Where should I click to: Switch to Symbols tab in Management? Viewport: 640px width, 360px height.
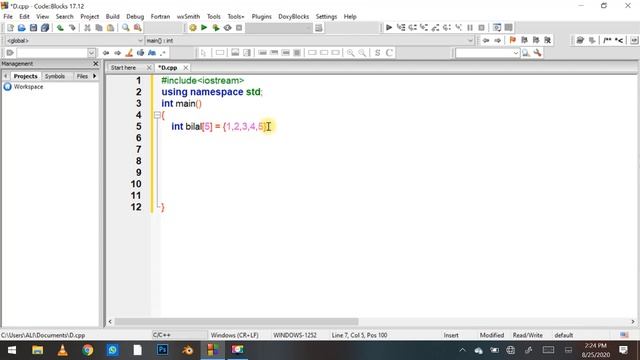(55, 76)
